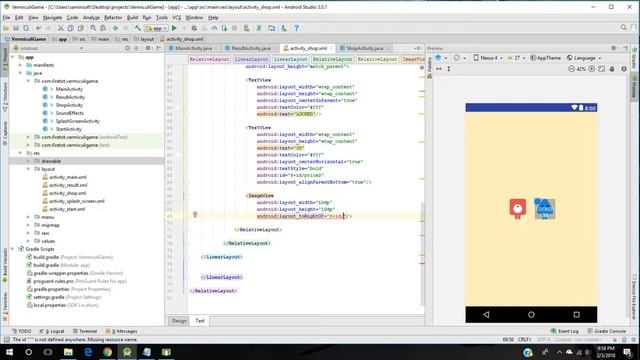The image size is (640, 360).
Task: Click the Project panel settings gear icon
Action: 148,48
